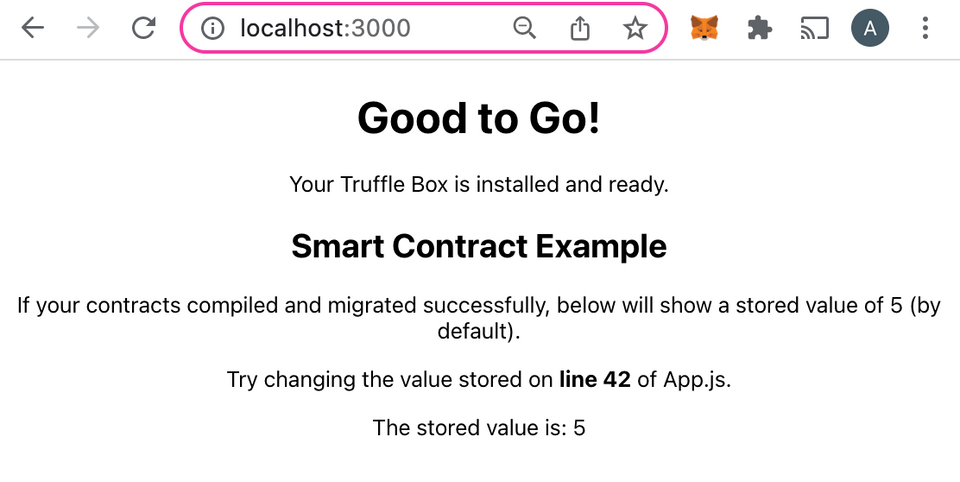The image size is (960, 482).
Task: View site information icon in address bar
Action: [x=212, y=29]
